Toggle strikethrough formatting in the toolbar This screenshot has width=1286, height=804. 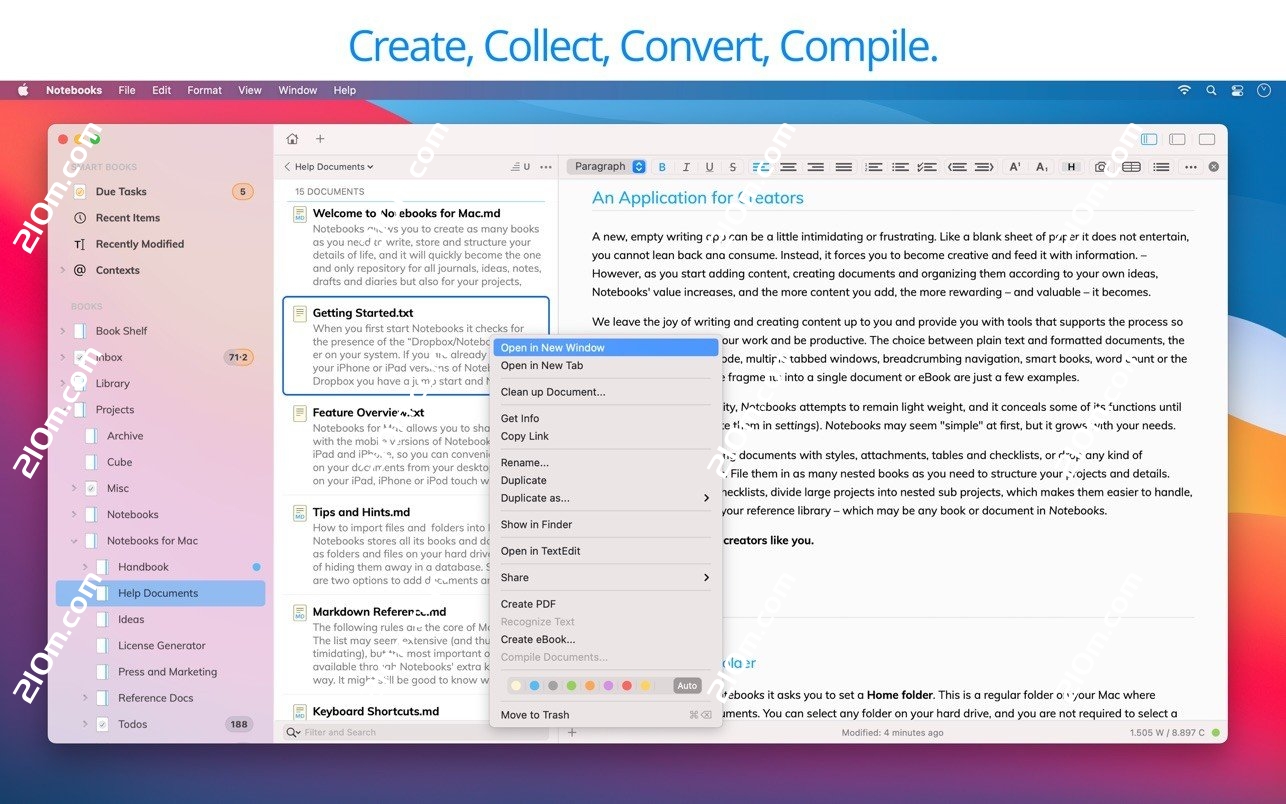732,166
